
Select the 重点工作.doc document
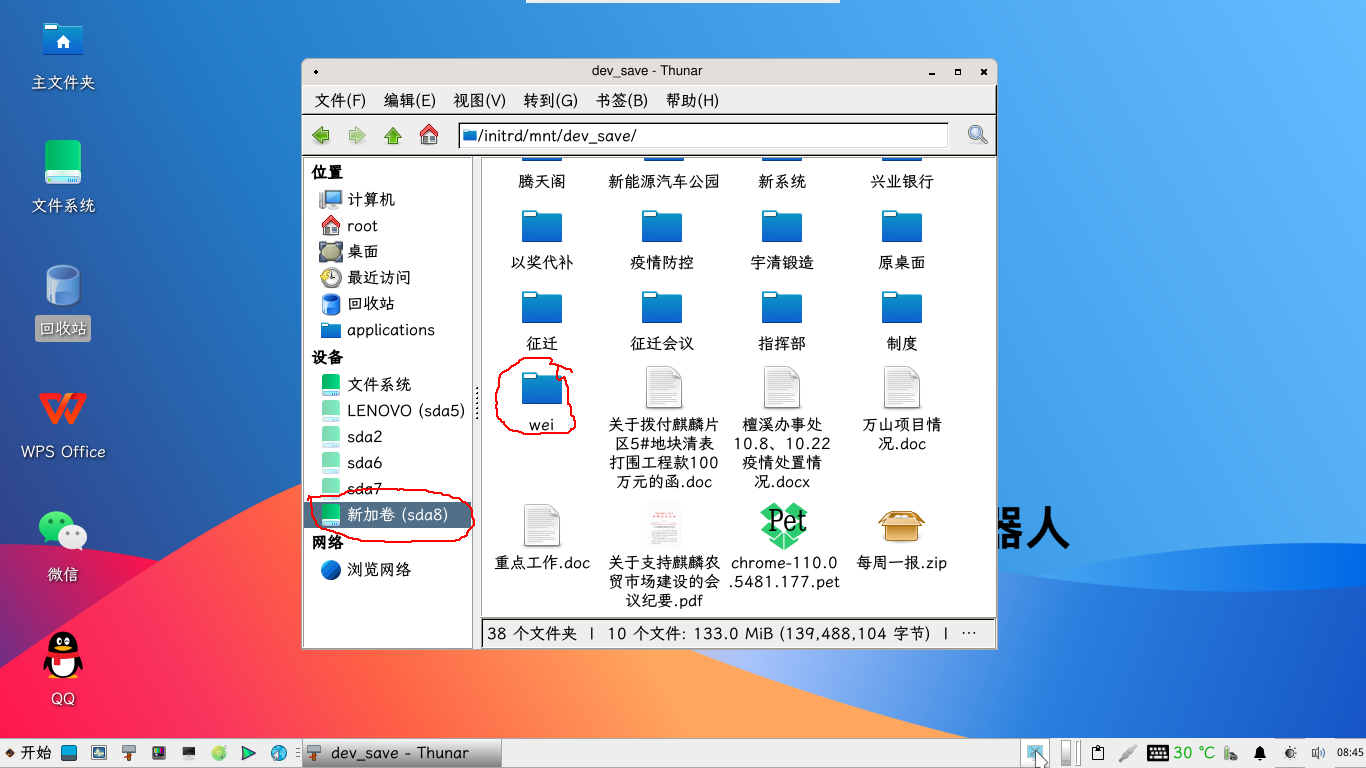(542, 538)
